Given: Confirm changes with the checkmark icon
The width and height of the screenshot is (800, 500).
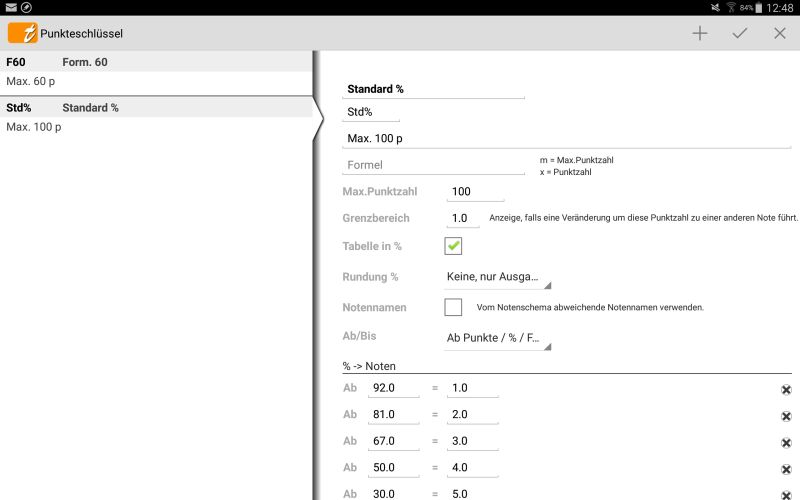Looking at the screenshot, I should click(x=740, y=34).
